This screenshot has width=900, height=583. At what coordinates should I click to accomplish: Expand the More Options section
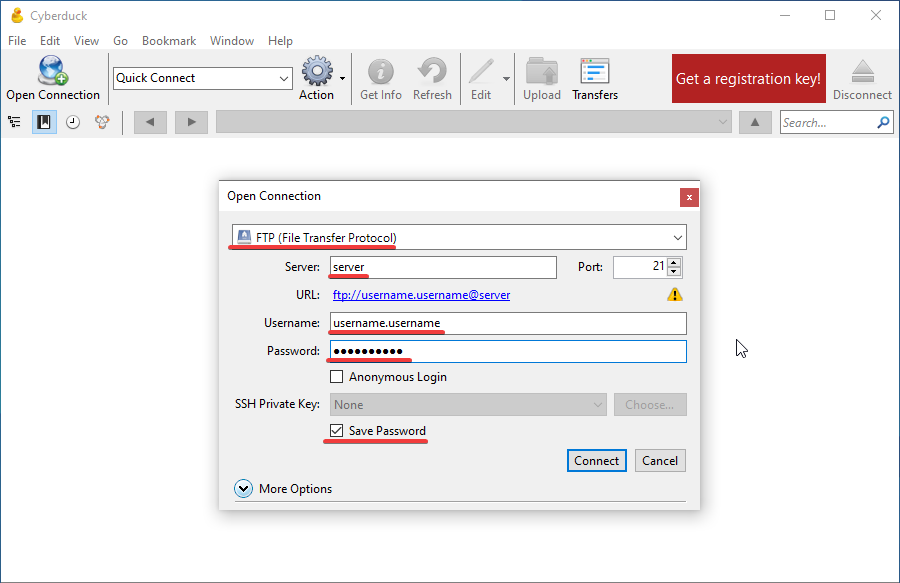[x=243, y=489]
